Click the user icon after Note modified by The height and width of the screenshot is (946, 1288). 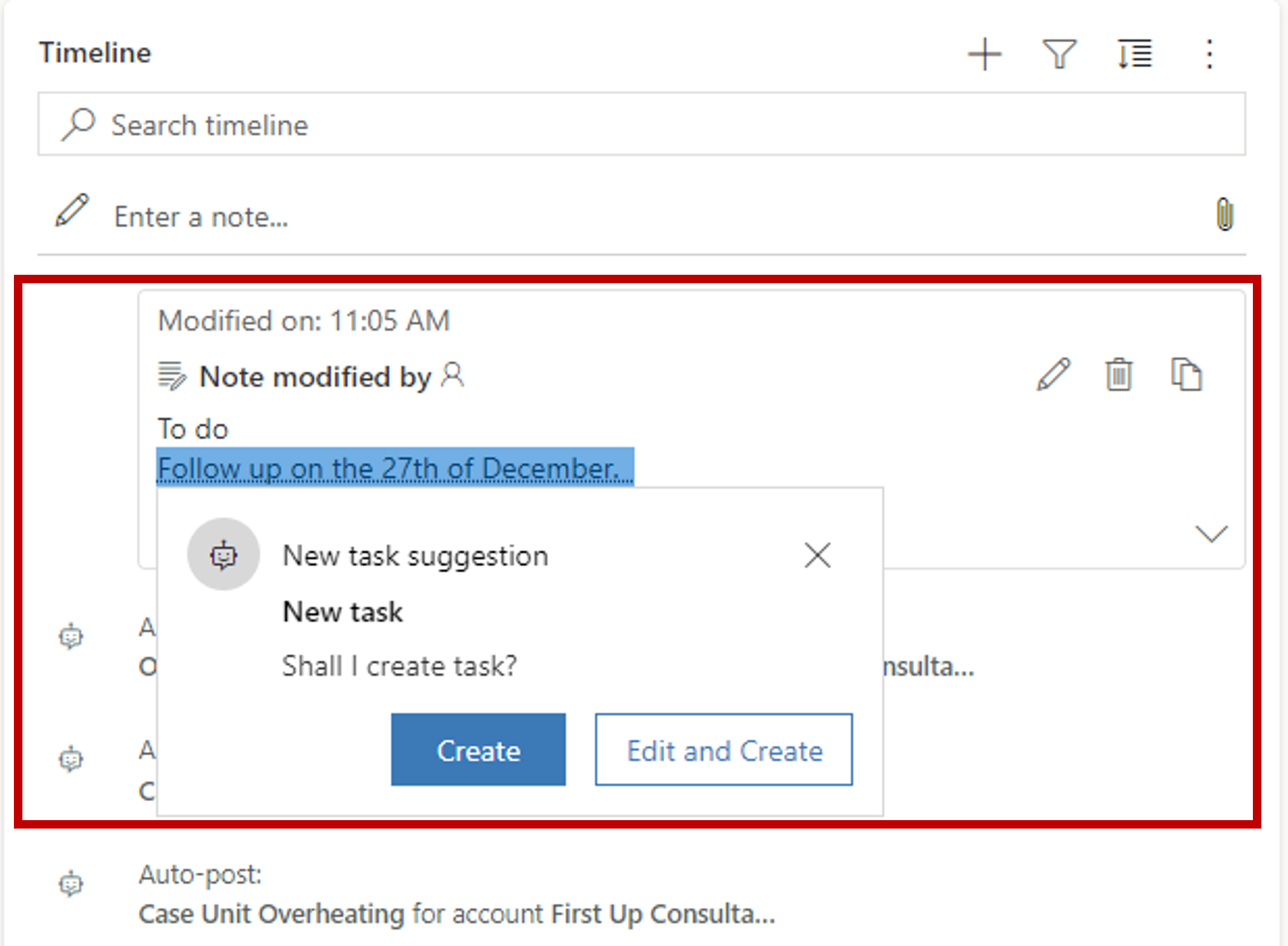click(x=453, y=375)
